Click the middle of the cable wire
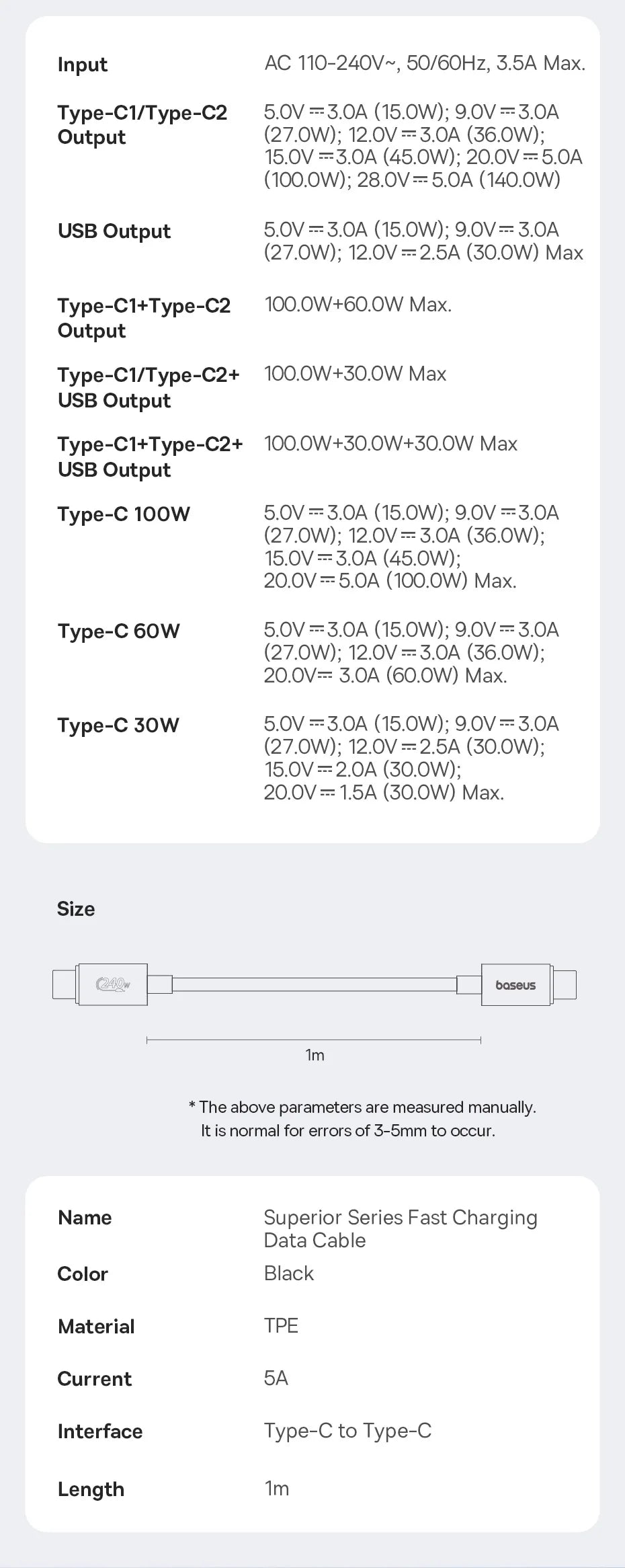Screen dimensions: 625x1568 (x=315, y=985)
